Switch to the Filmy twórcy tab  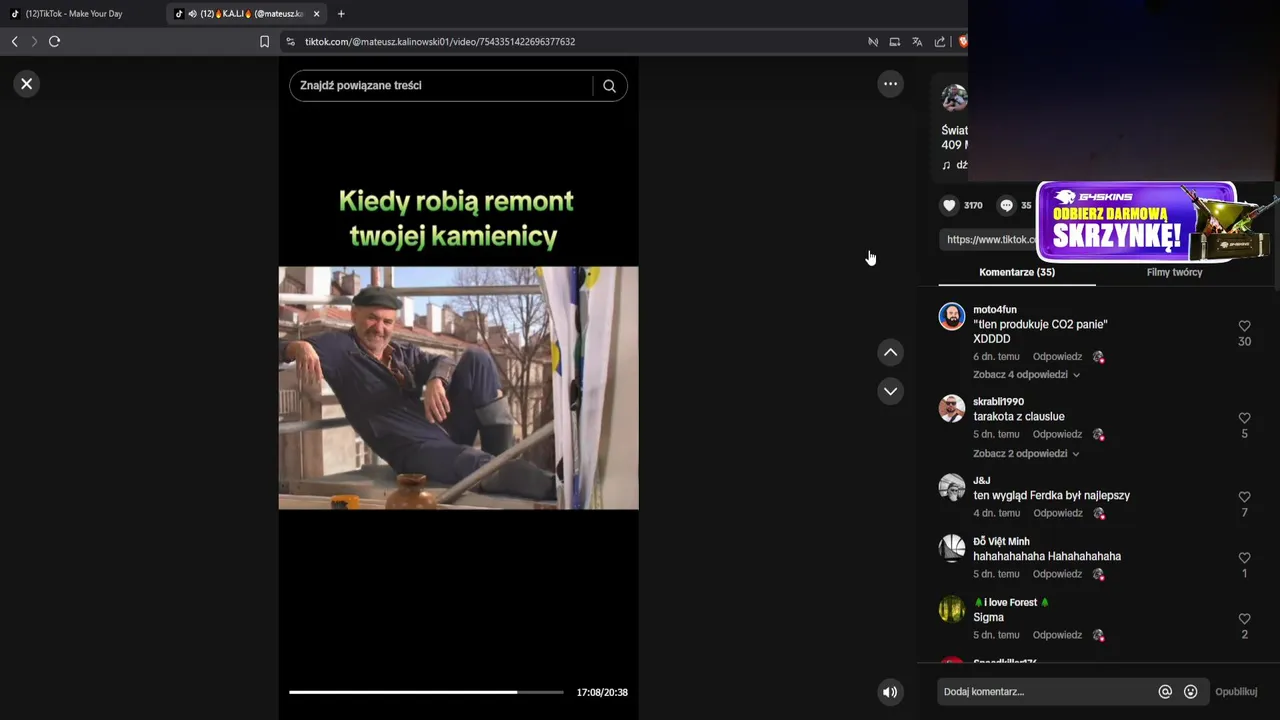point(1174,272)
